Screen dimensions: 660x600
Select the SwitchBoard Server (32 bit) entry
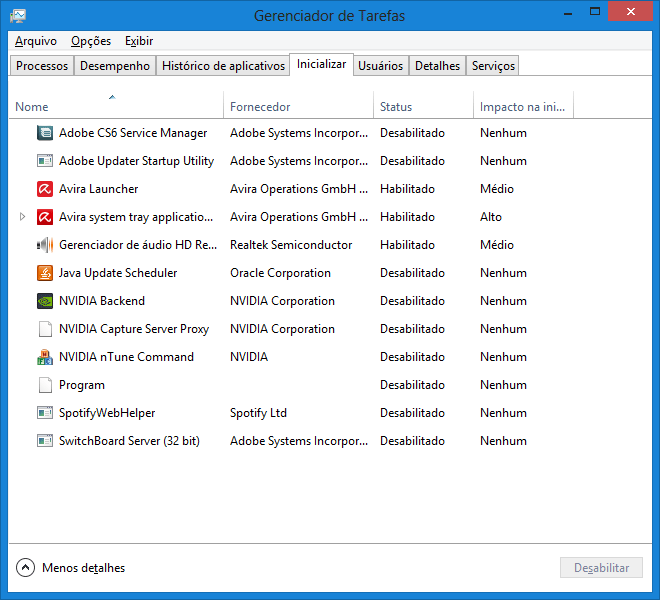tap(129, 441)
